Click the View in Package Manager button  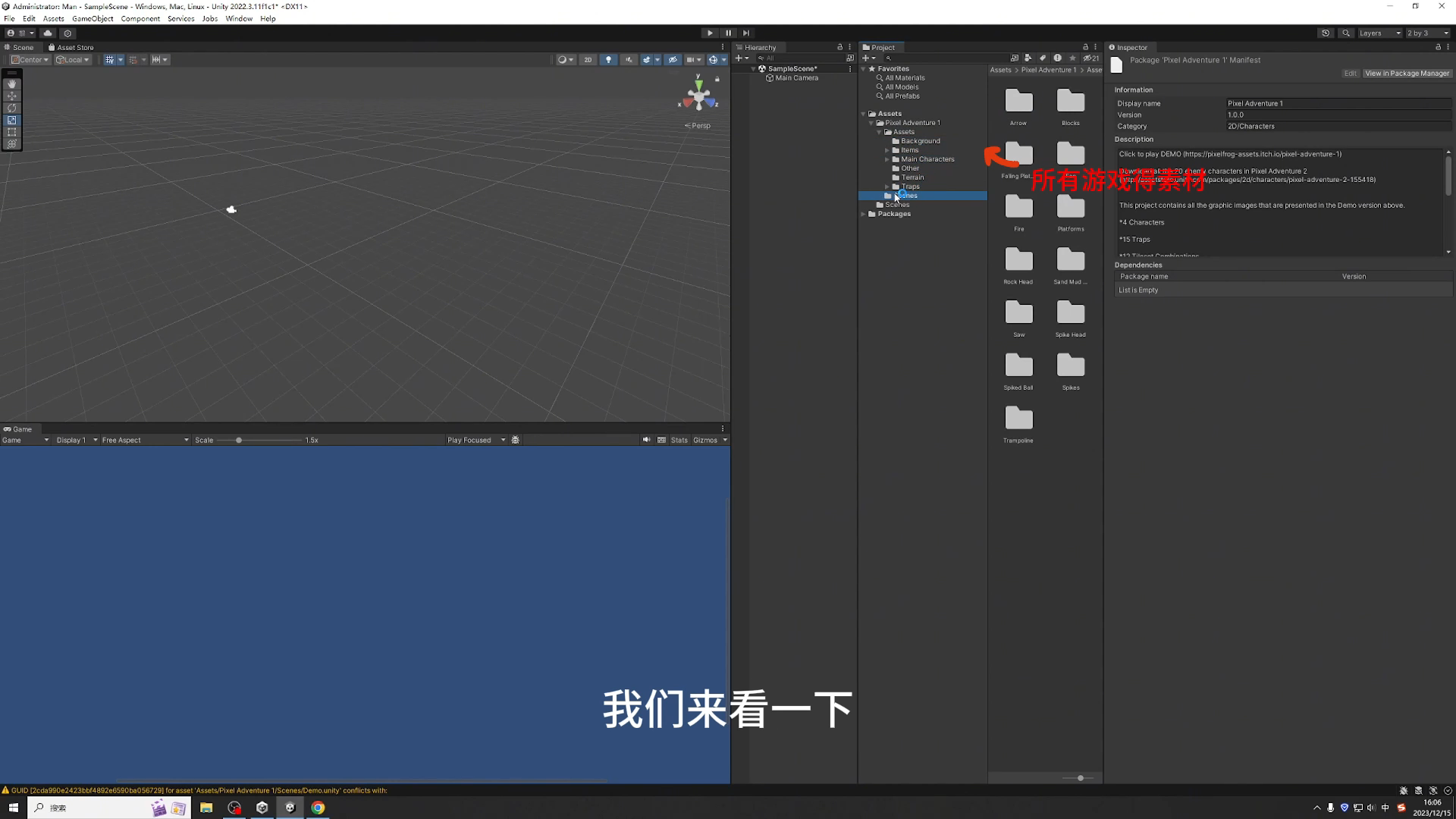(1407, 73)
